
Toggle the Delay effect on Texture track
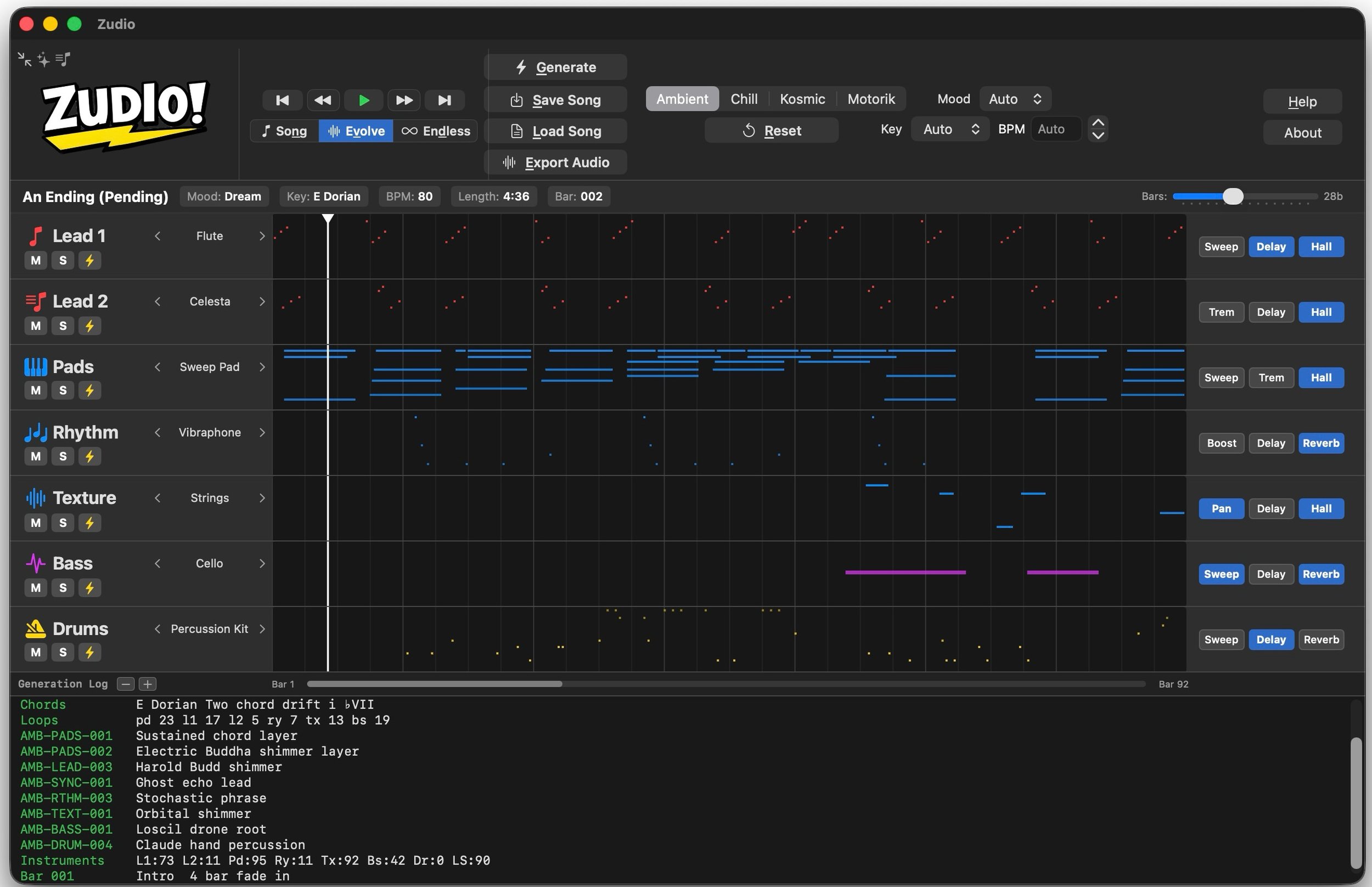pyautogui.click(x=1270, y=509)
